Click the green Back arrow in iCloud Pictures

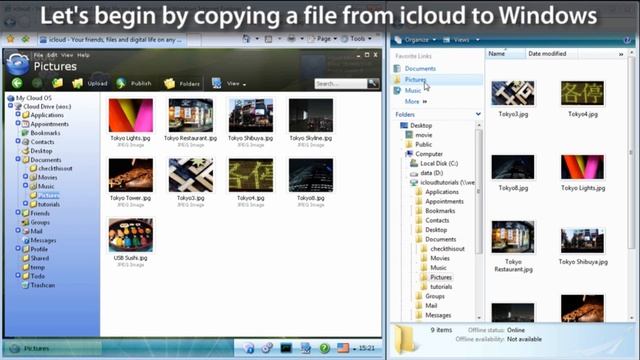click(x=17, y=83)
